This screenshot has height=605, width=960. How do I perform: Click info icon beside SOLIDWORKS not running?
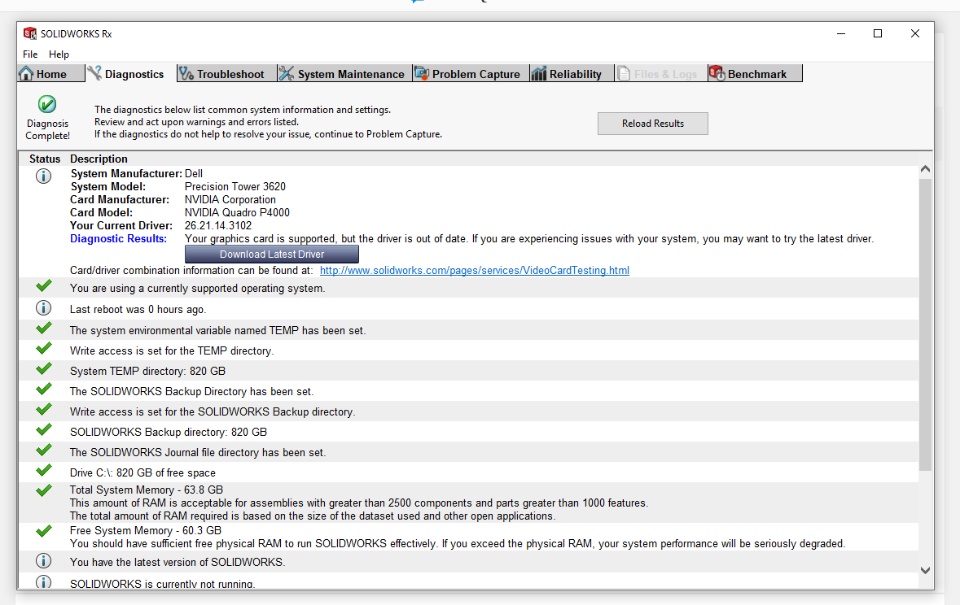coord(43,582)
